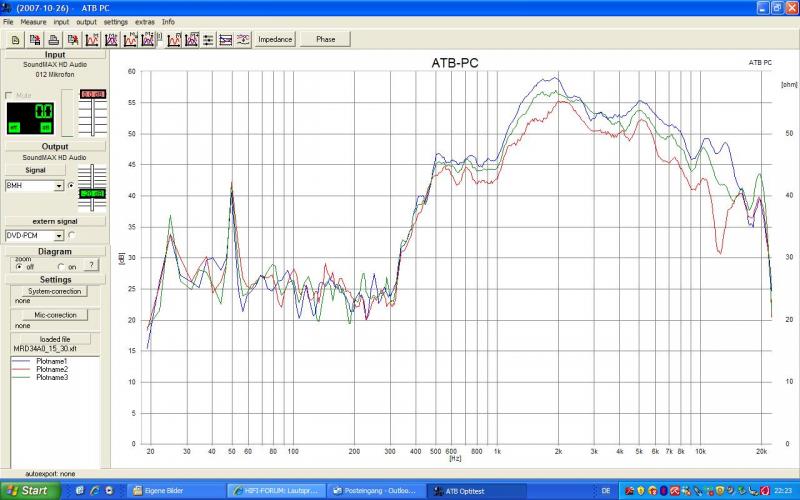
Task: Click the second multi-curve measurement icon
Action: point(111,39)
